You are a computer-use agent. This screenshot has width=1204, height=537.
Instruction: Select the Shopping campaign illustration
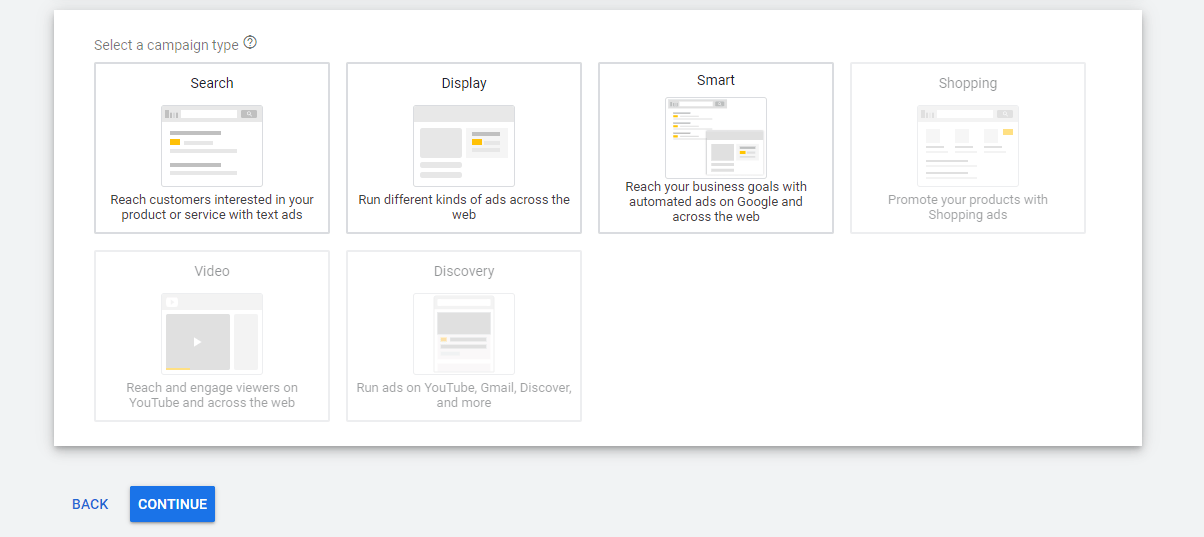(x=968, y=146)
